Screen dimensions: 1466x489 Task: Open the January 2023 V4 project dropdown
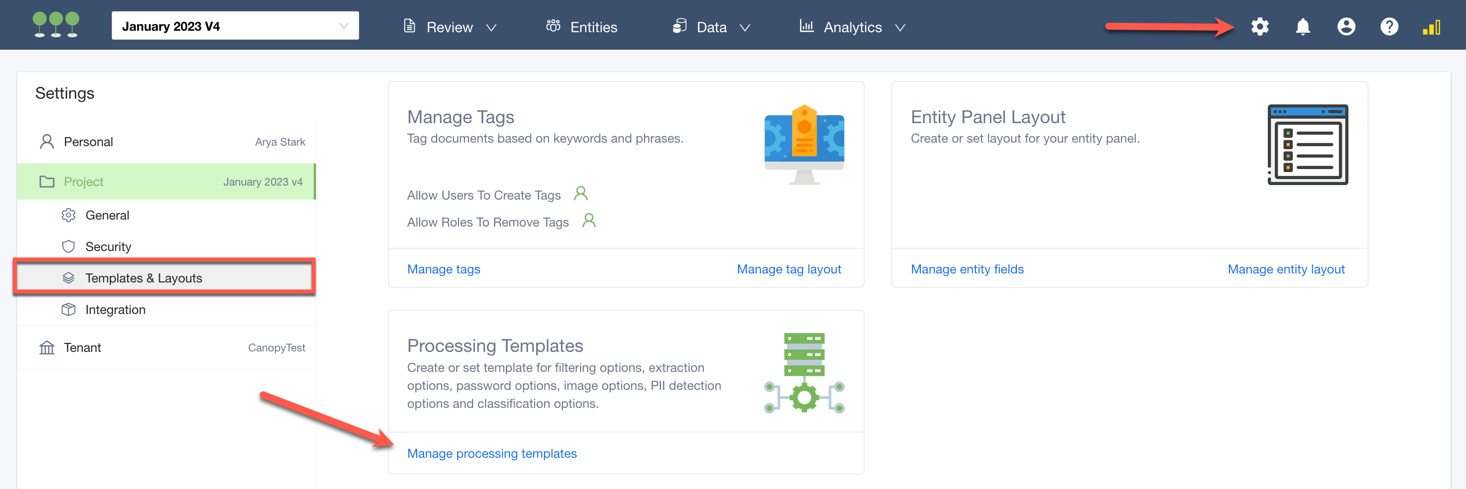[x=235, y=27]
